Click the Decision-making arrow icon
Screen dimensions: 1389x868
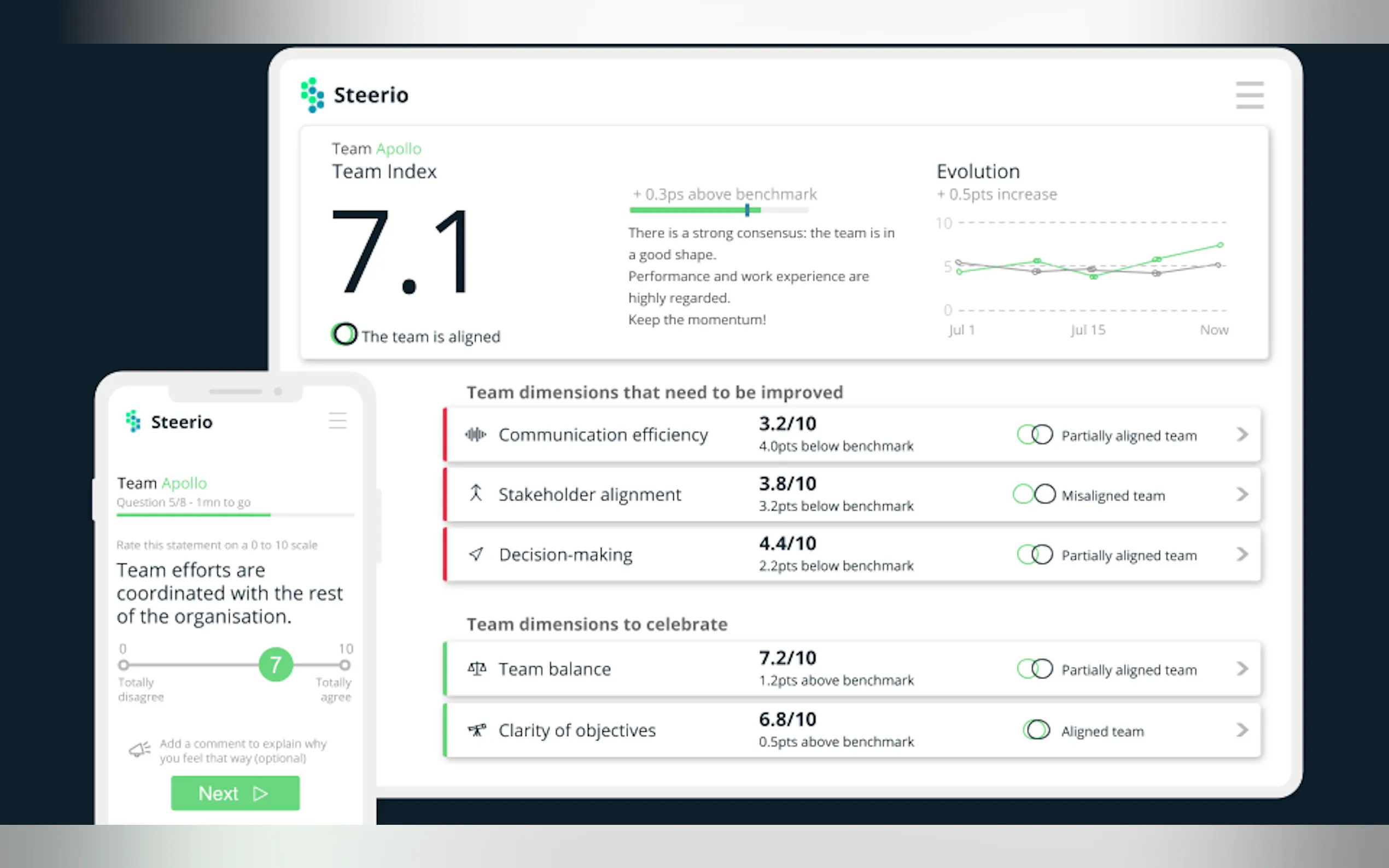475,554
